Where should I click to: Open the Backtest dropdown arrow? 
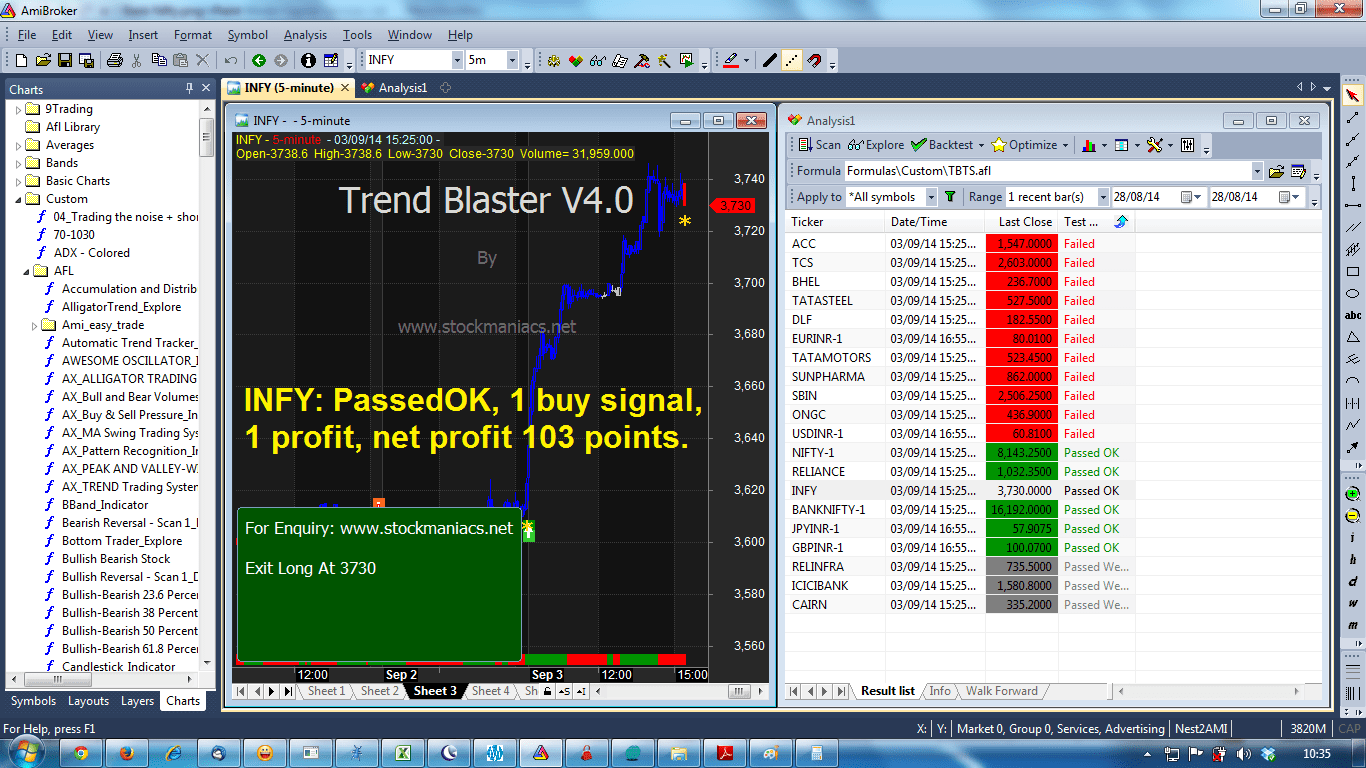point(981,145)
